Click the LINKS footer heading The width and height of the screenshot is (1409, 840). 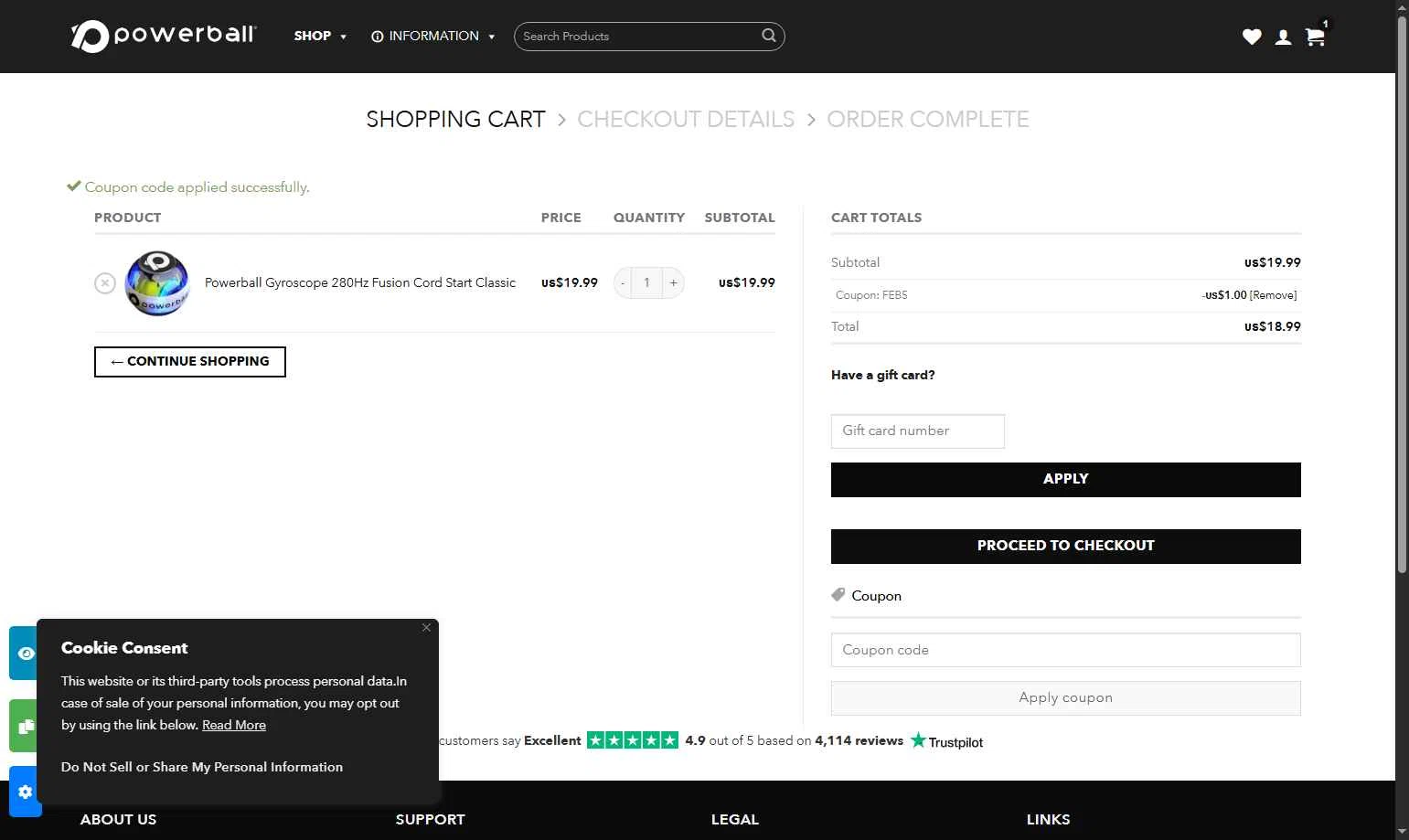tap(1048, 819)
